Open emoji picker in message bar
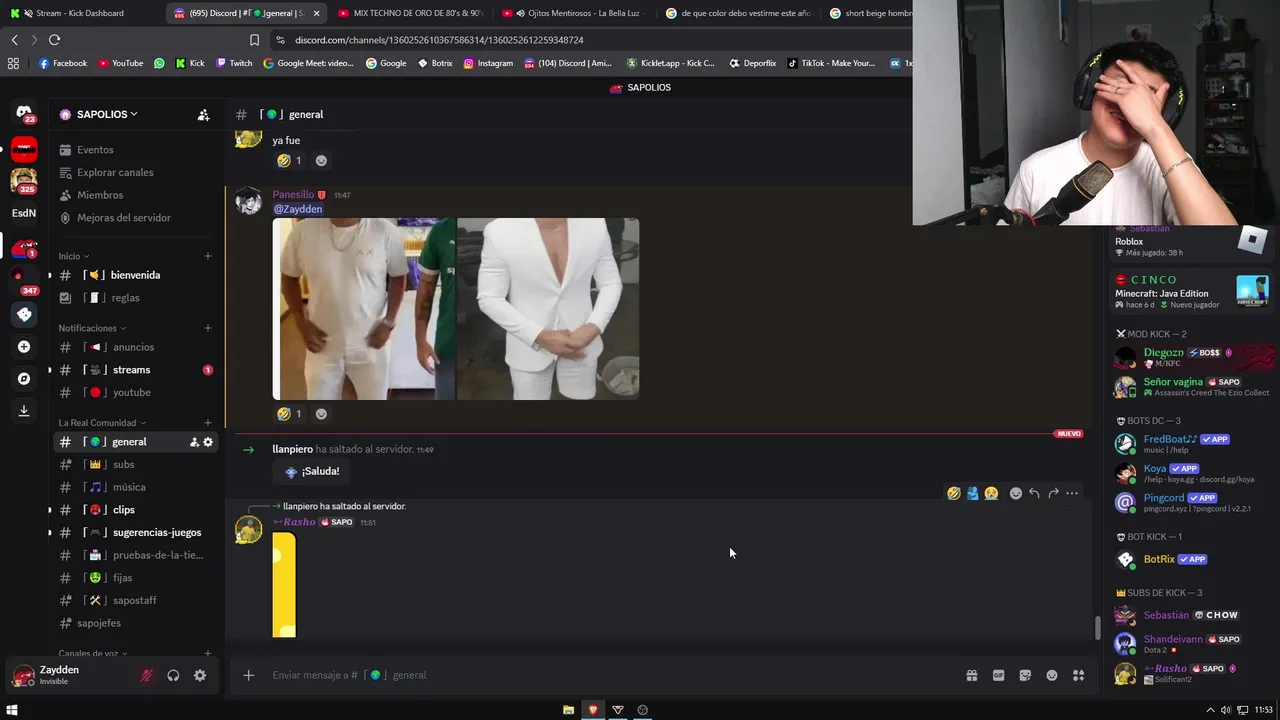 pos(1052,676)
